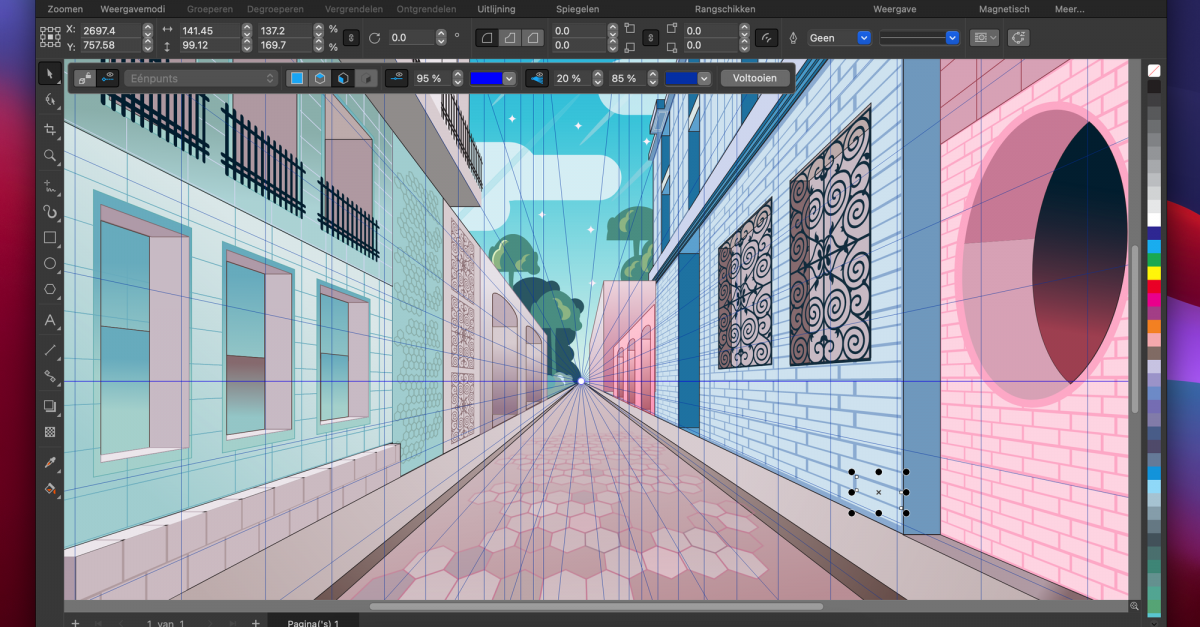The height and width of the screenshot is (627, 1200).
Task: Select the Rectangle tool
Action: pyautogui.click(x=50, y=238)
